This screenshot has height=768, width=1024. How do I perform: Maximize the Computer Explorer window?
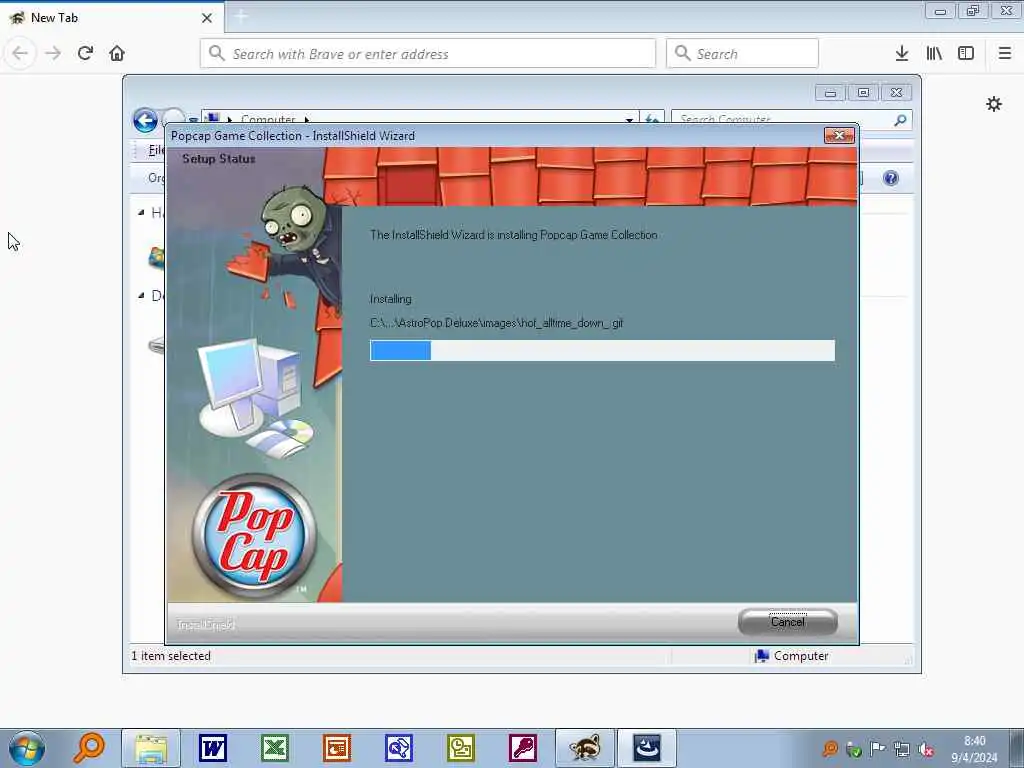[863, 93]
